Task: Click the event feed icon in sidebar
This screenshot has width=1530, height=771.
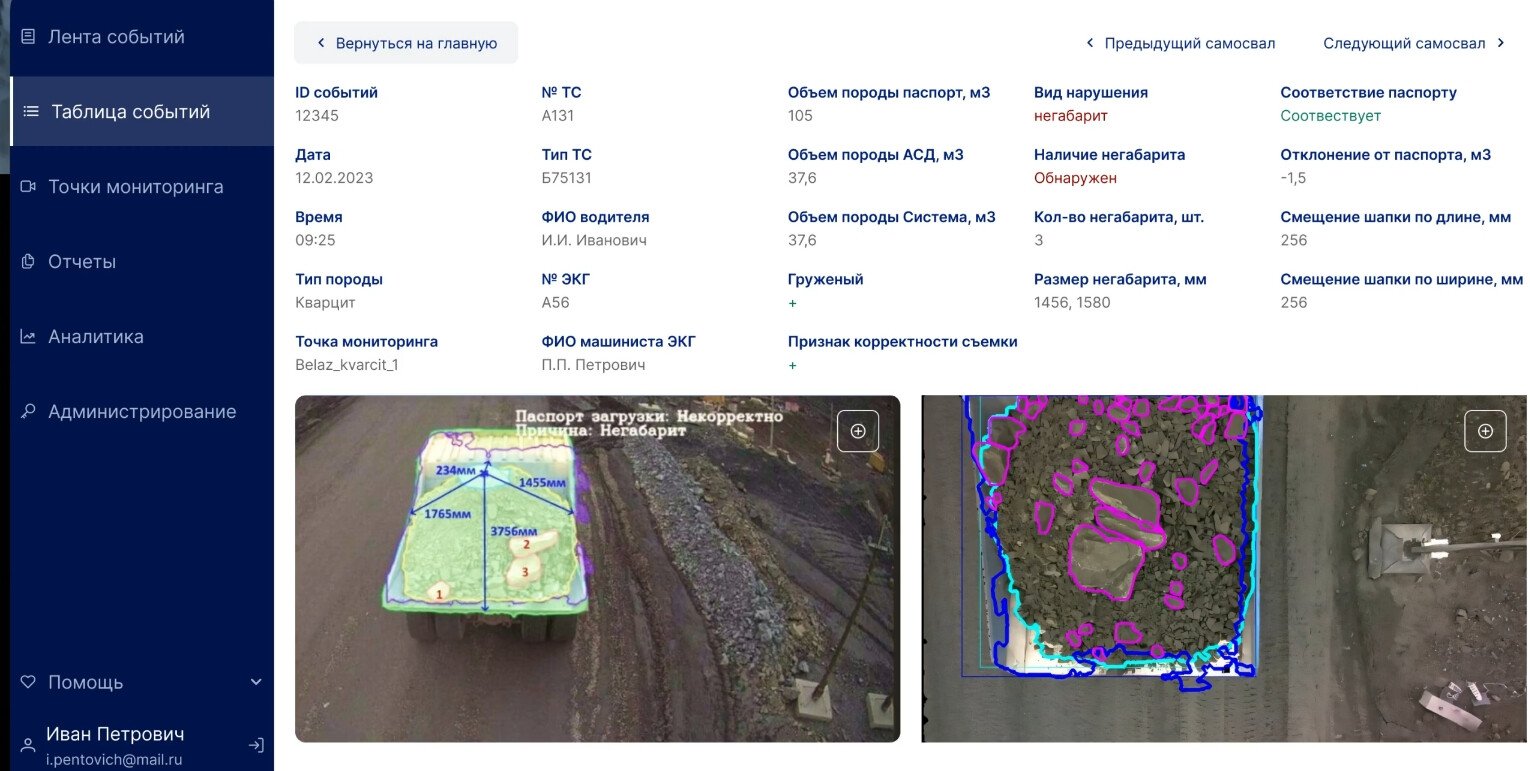Action: tap(28, 37)
